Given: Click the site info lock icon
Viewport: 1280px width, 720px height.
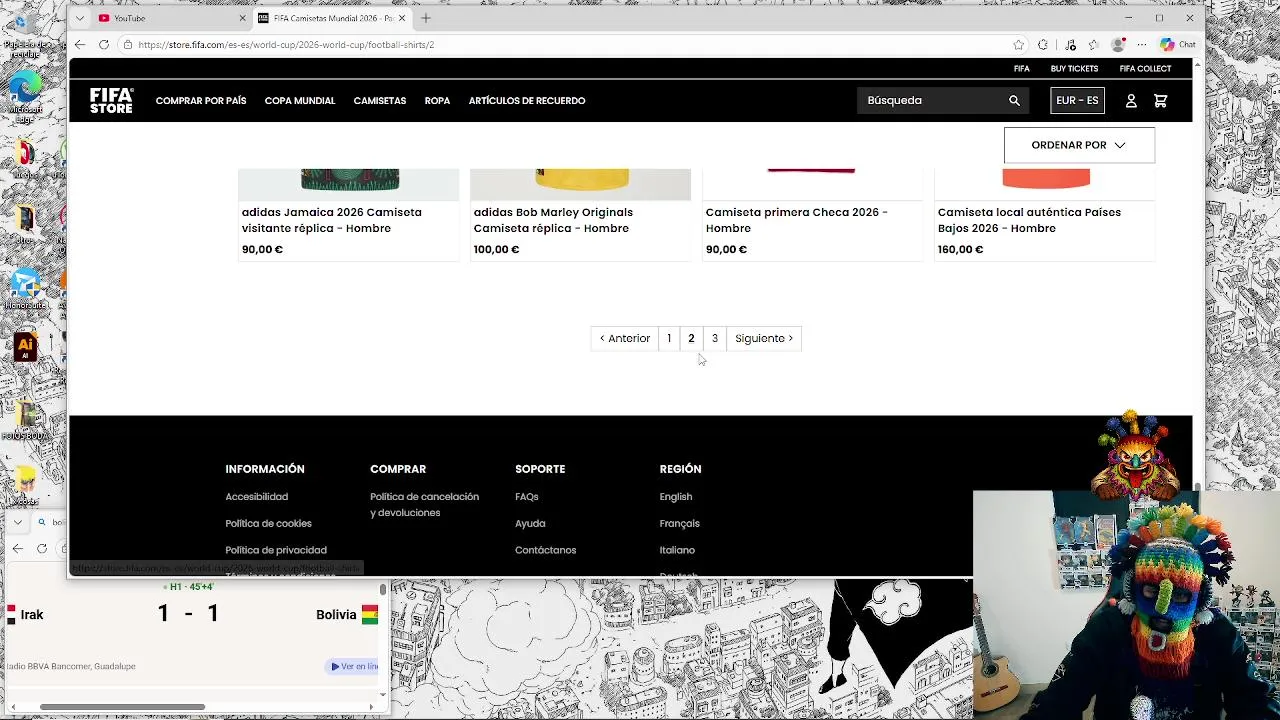Looking at the screenshot, I should (127, 44).
